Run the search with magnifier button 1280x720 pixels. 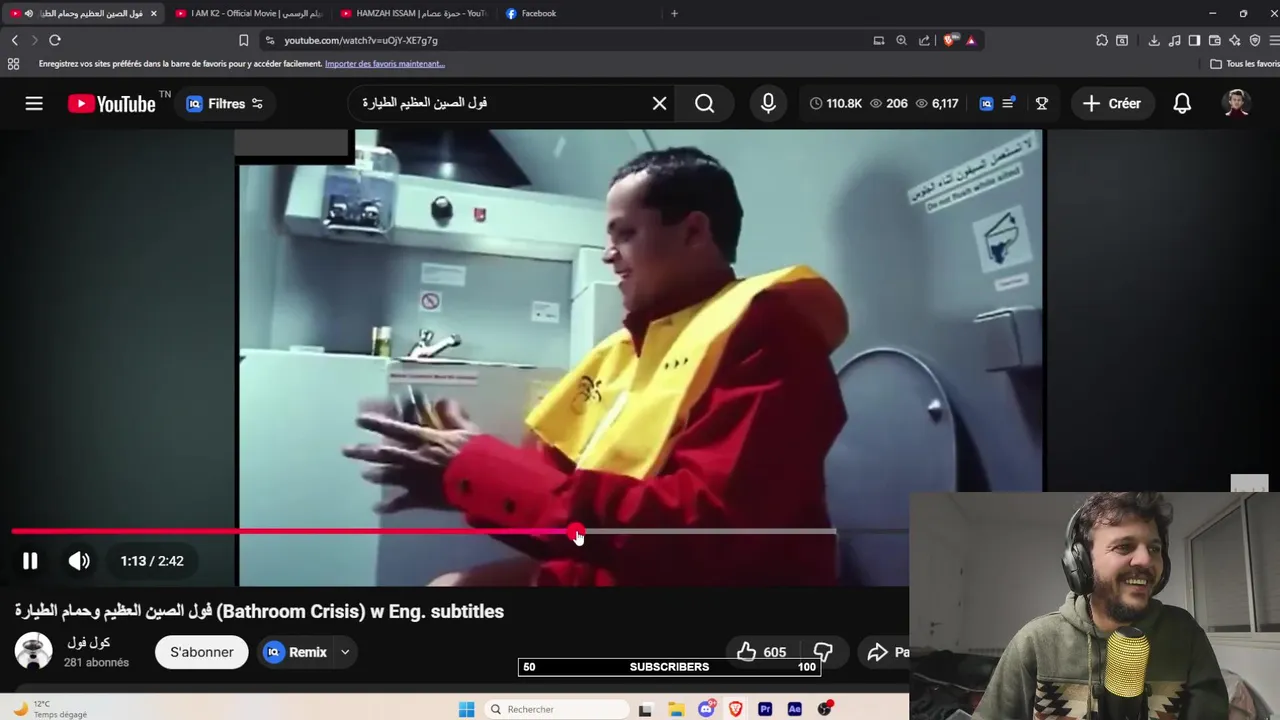704,103
